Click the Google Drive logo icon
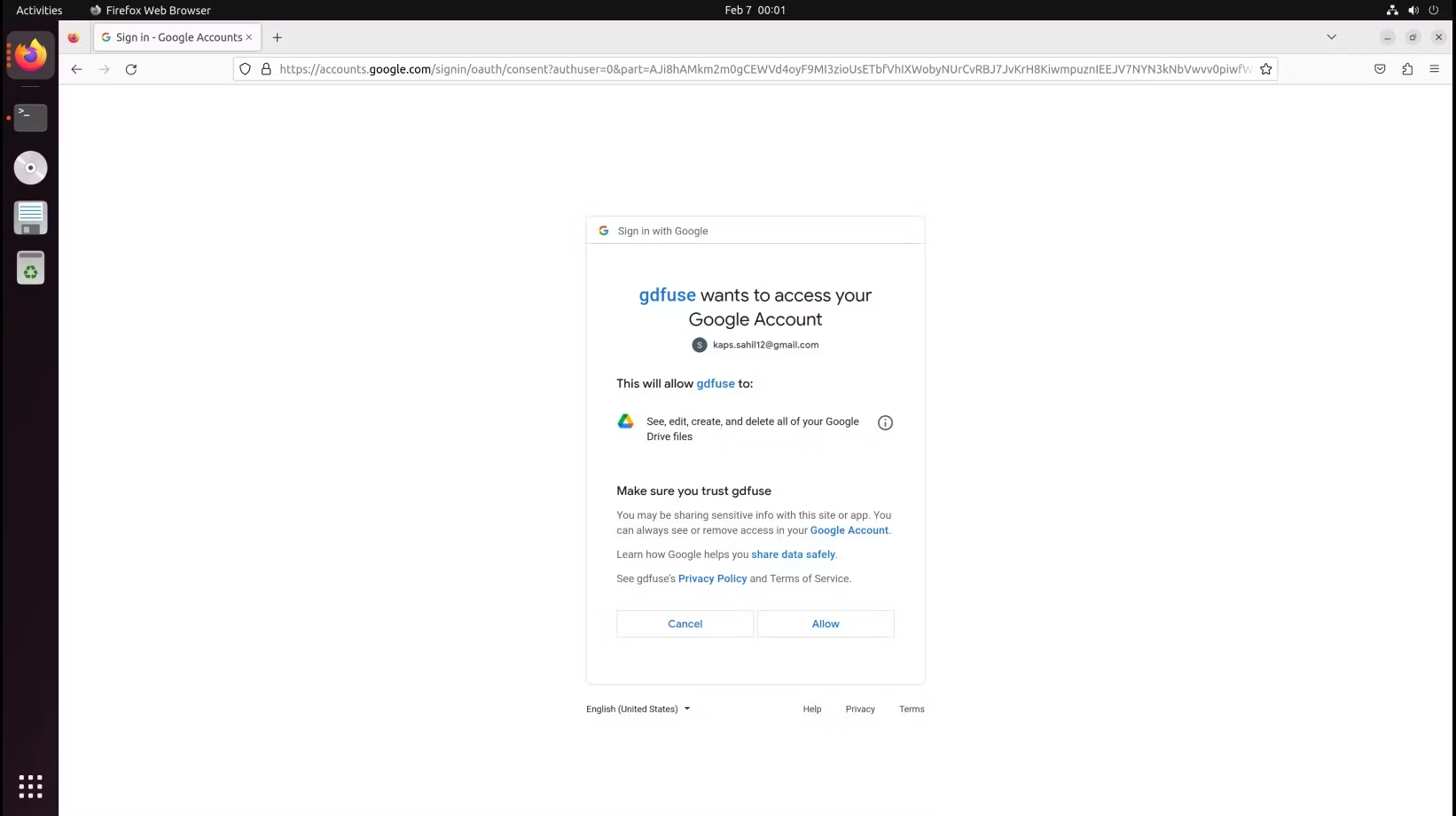 [x=626, y=421]
